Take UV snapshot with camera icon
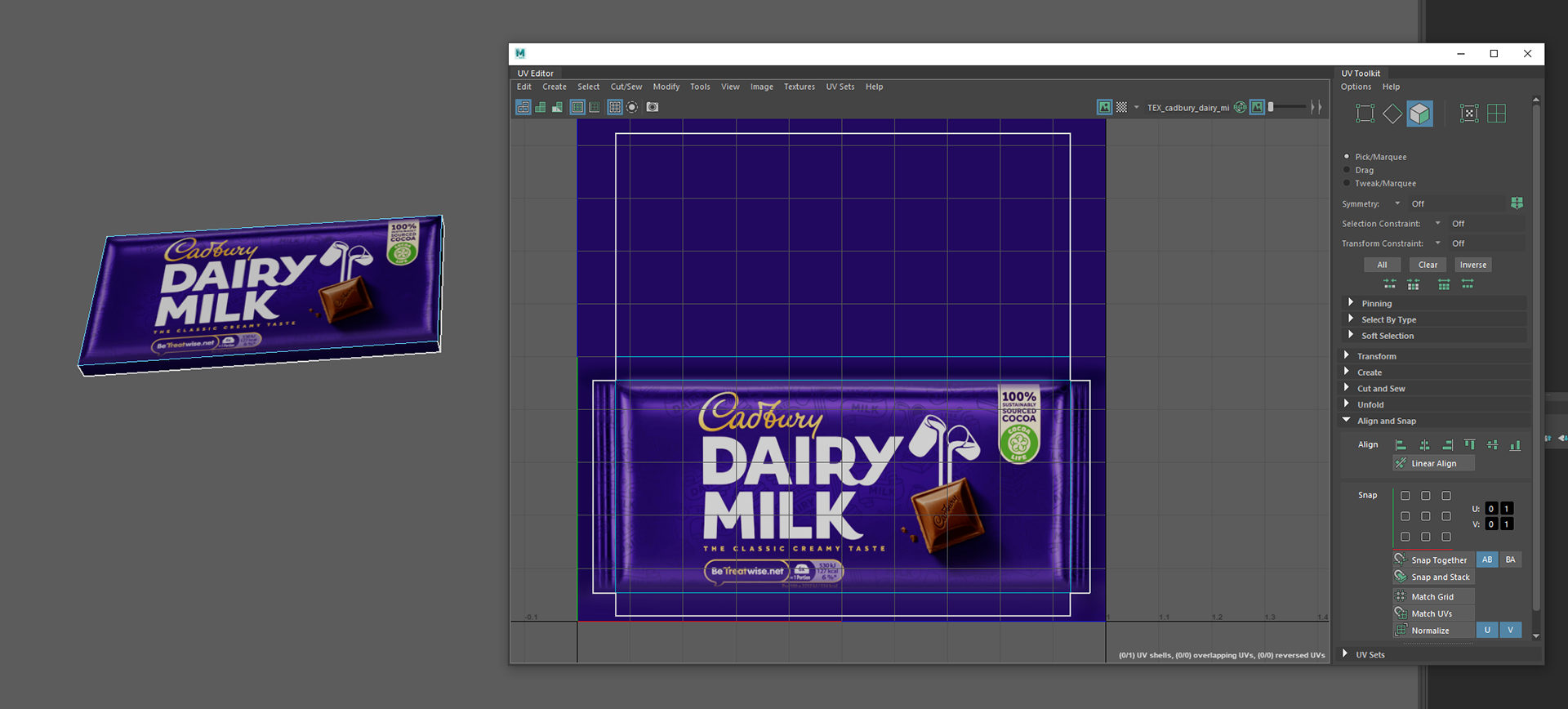1568x709 pixels. (x=653, y=107)
